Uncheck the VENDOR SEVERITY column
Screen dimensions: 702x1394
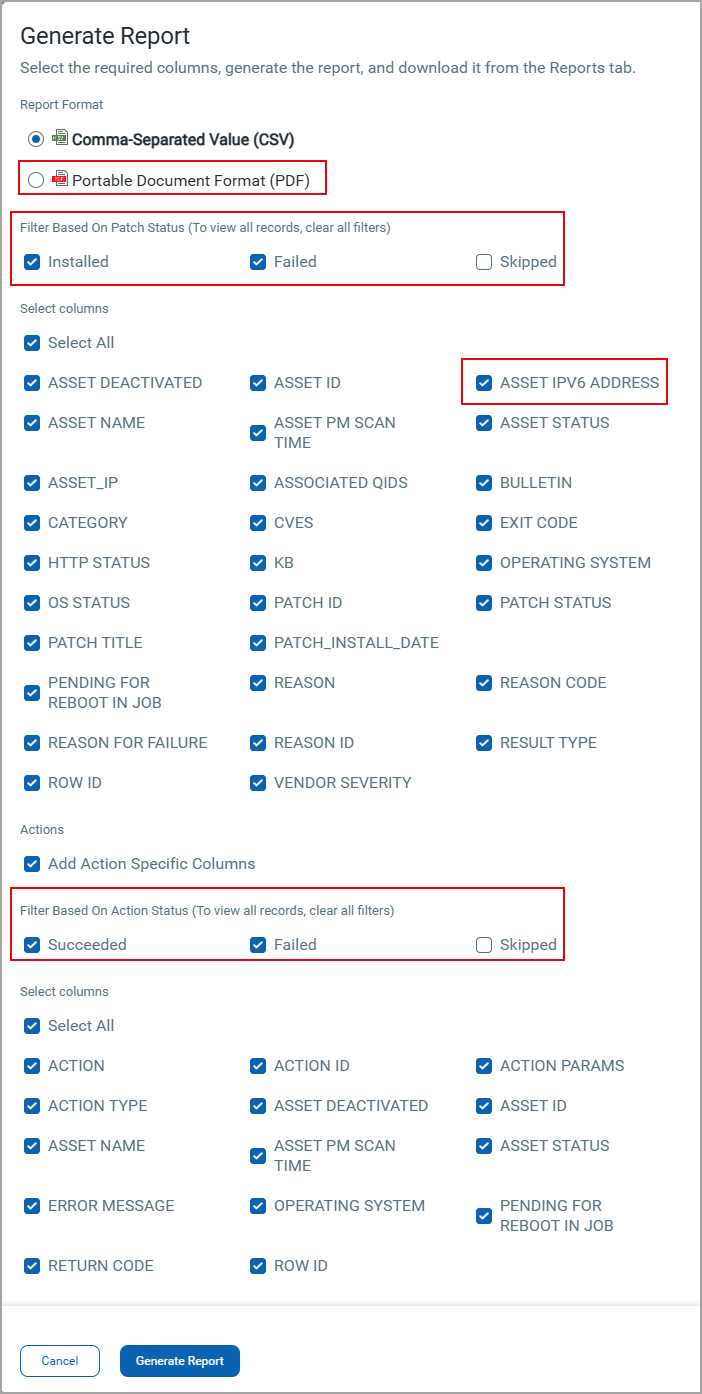[258, 782]
